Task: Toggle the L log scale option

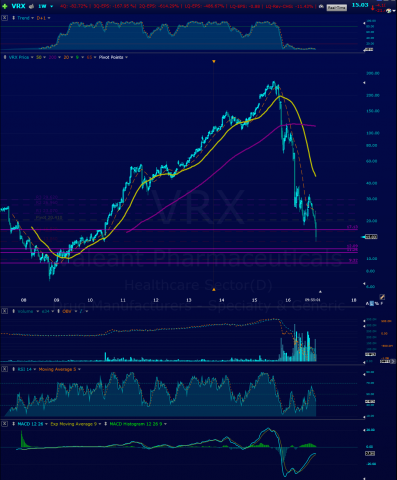Action: [x=372, y=303]
